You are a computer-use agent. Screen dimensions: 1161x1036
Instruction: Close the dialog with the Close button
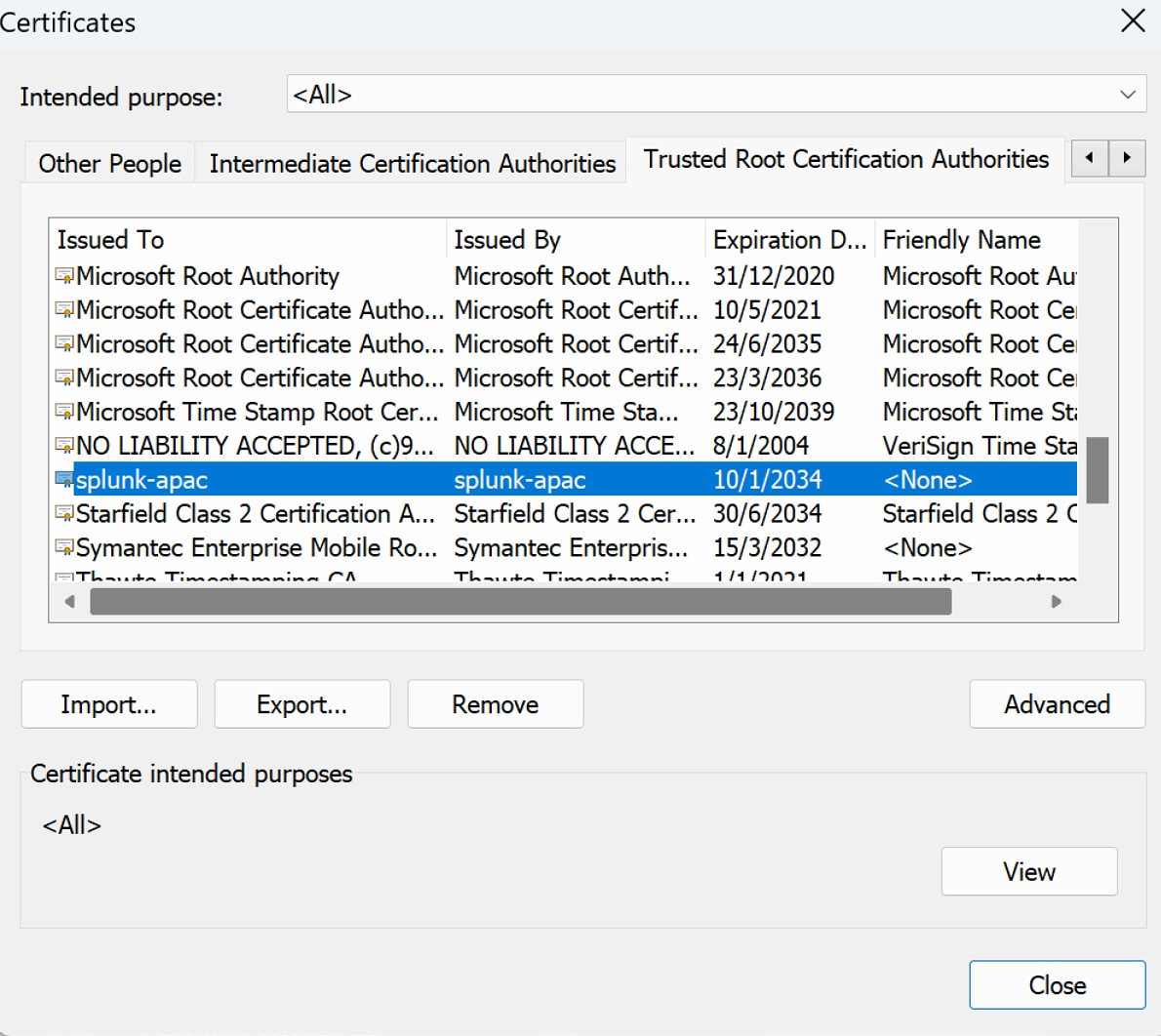(x=1058, y=985)
